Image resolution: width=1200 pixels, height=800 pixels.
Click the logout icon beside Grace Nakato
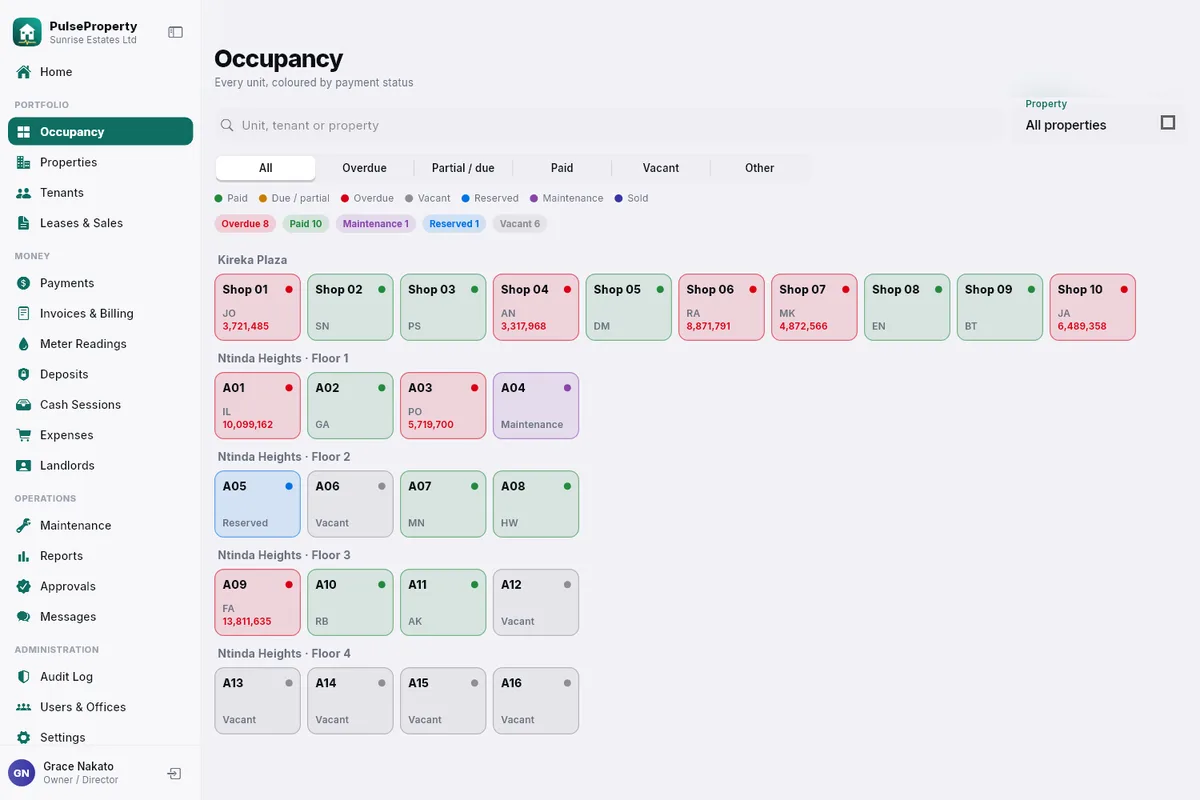tap(174, 774)
